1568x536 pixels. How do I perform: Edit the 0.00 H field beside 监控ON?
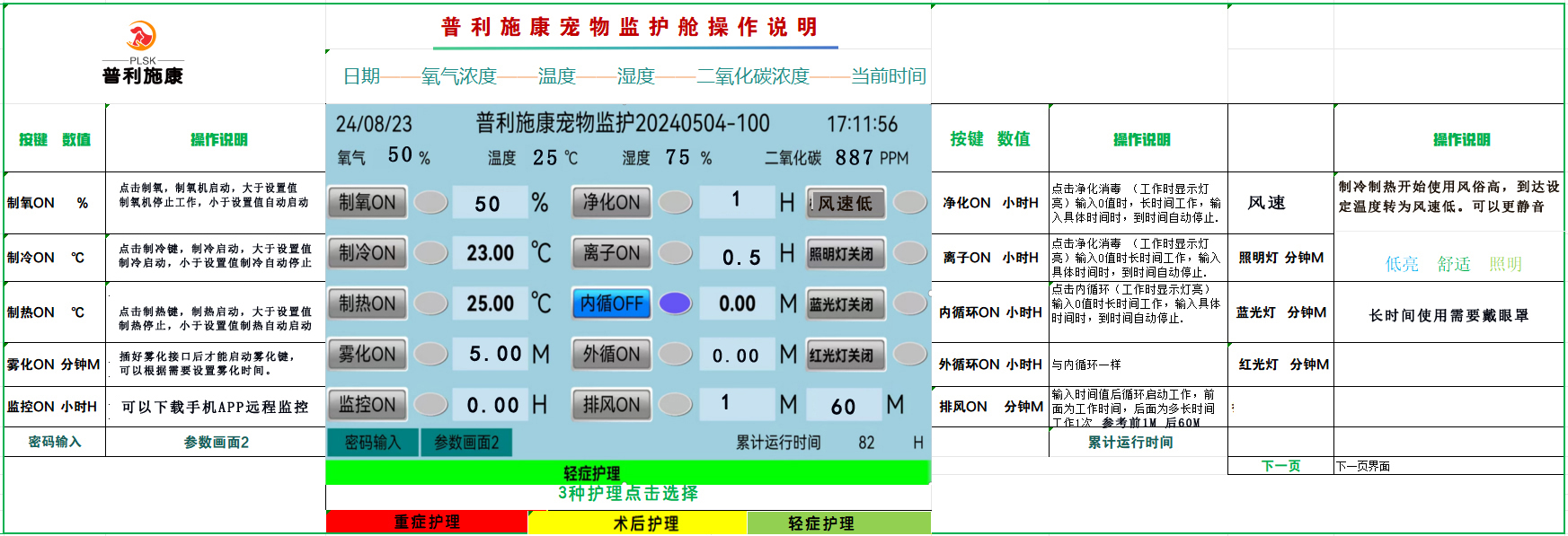[x=490, y=405]
